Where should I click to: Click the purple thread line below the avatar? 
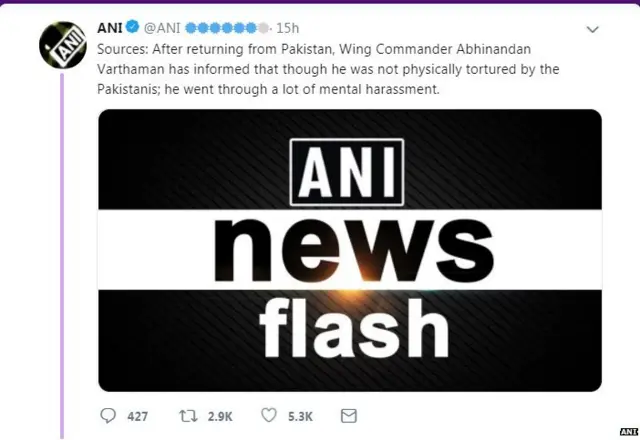pos(62,256)
